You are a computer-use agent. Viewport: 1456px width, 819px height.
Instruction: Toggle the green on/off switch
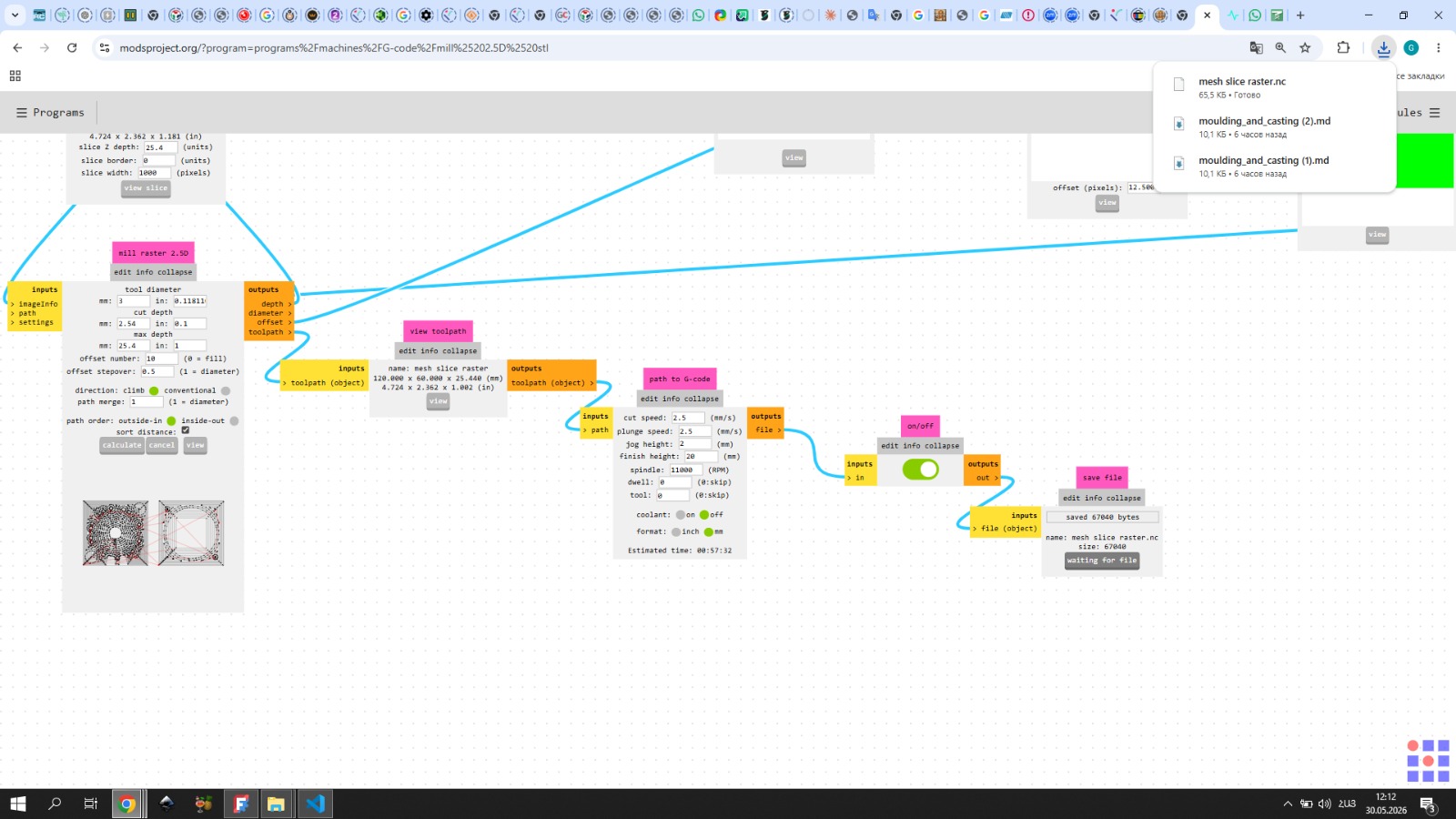coord(920,470)
